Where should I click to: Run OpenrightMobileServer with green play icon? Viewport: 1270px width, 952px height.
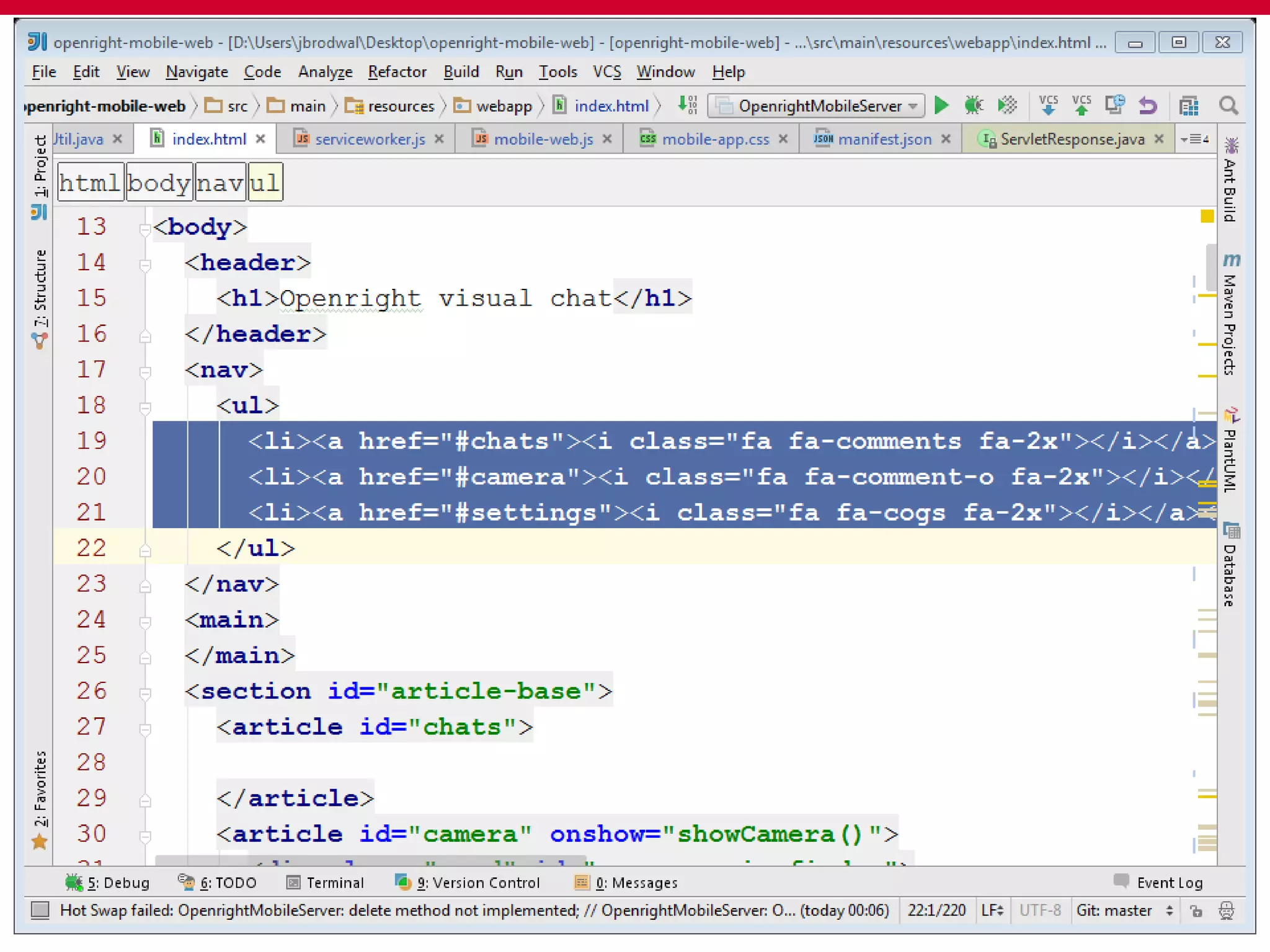coord(941,106)
